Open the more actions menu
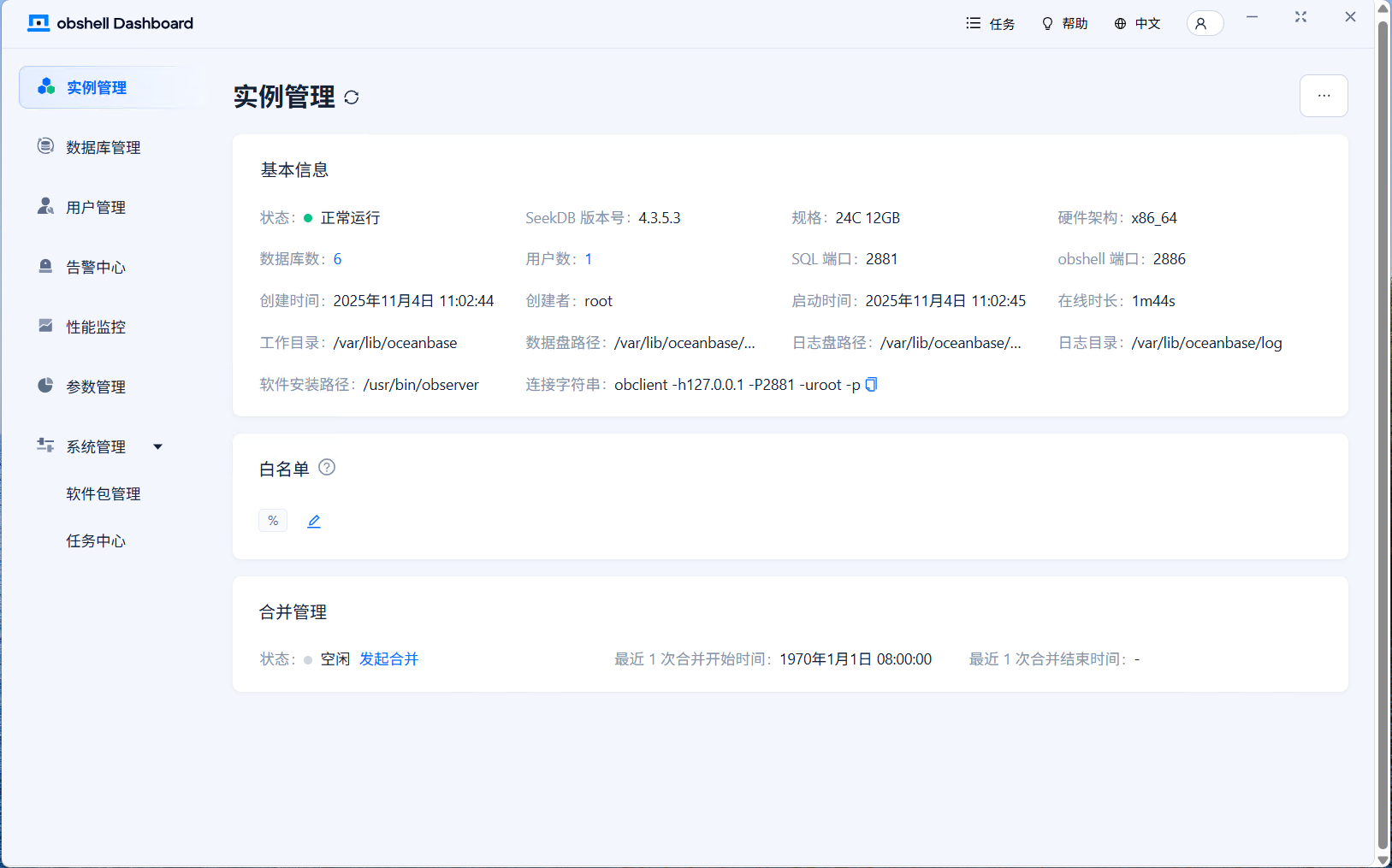 coord(1324,96)
